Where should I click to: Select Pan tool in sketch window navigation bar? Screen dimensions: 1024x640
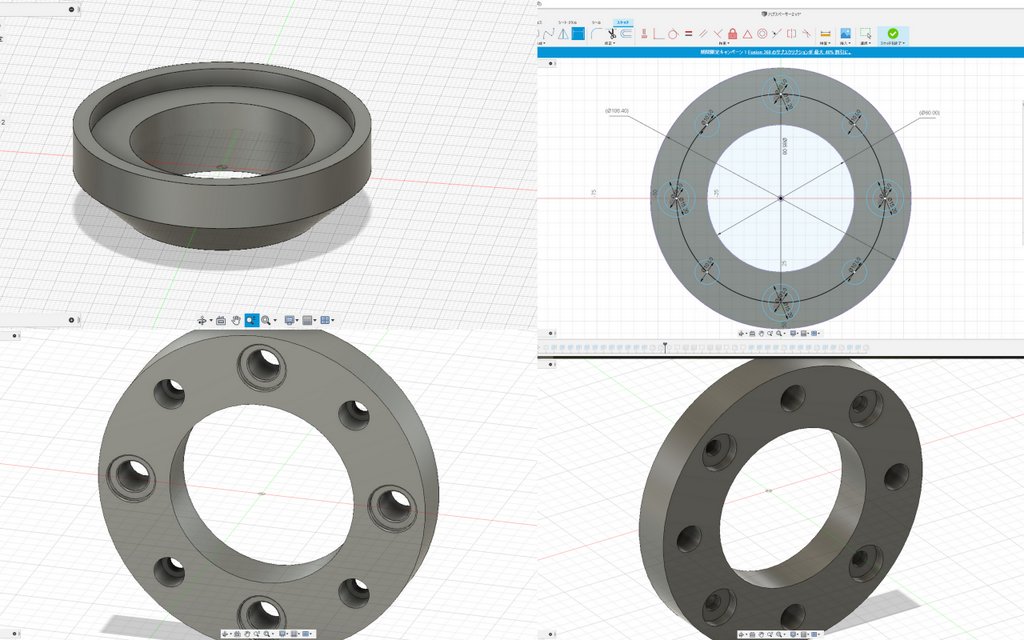coord(761,334)
